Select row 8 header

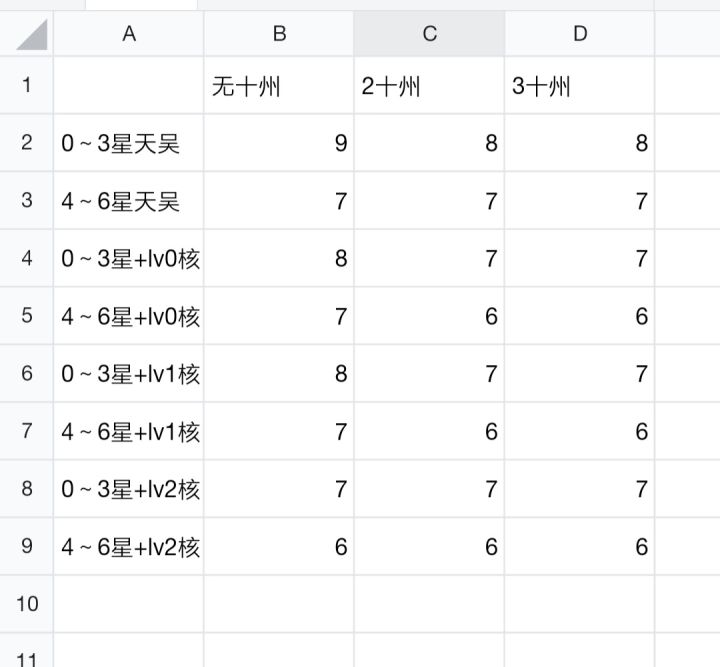[27, 489]
